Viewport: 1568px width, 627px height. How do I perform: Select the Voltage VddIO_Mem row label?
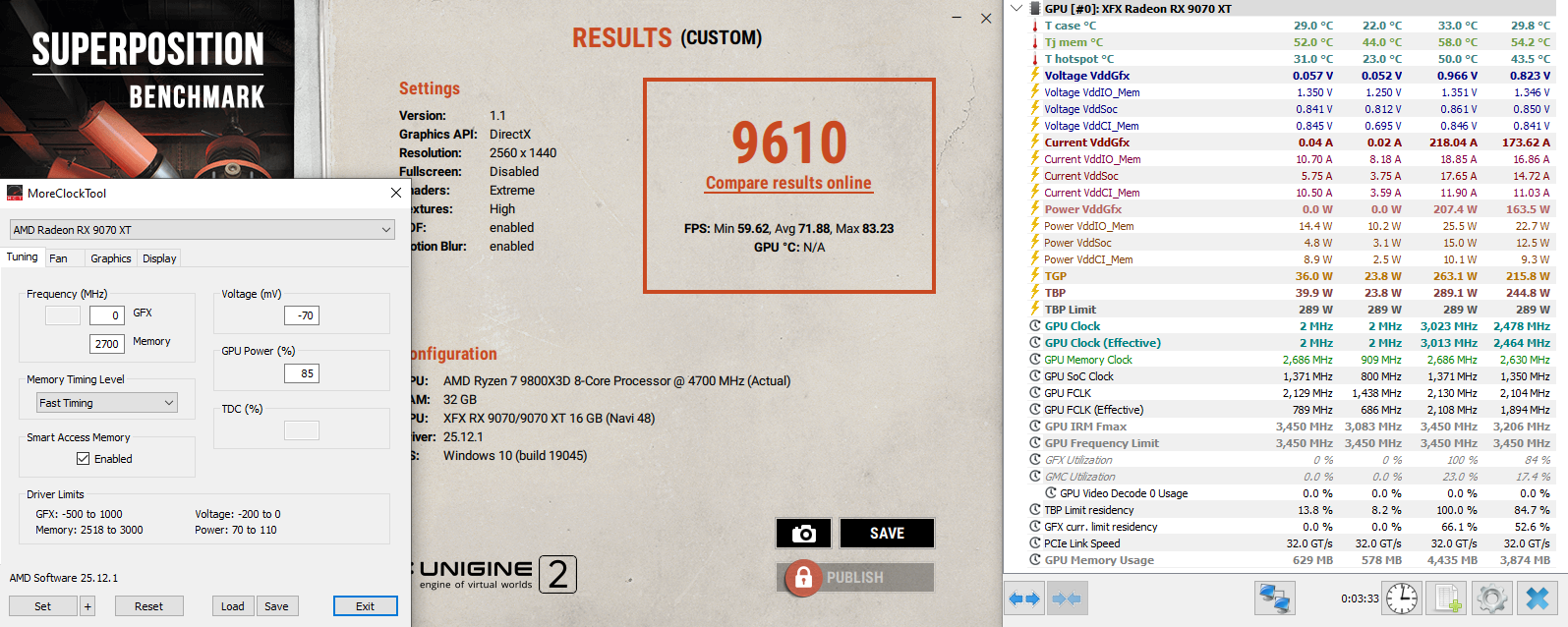click(1091, 92)
